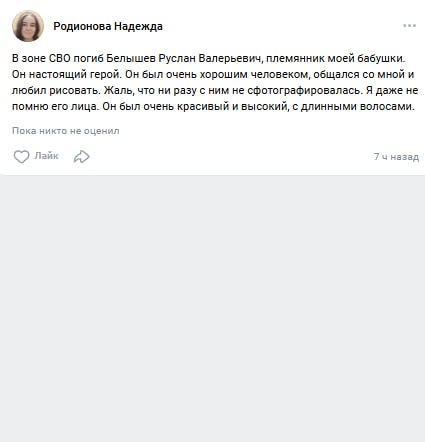Click the words "любил рисовать" in post
Viewport: 425px width, 442px height.
pyautogui.click(x=56, y=90)
